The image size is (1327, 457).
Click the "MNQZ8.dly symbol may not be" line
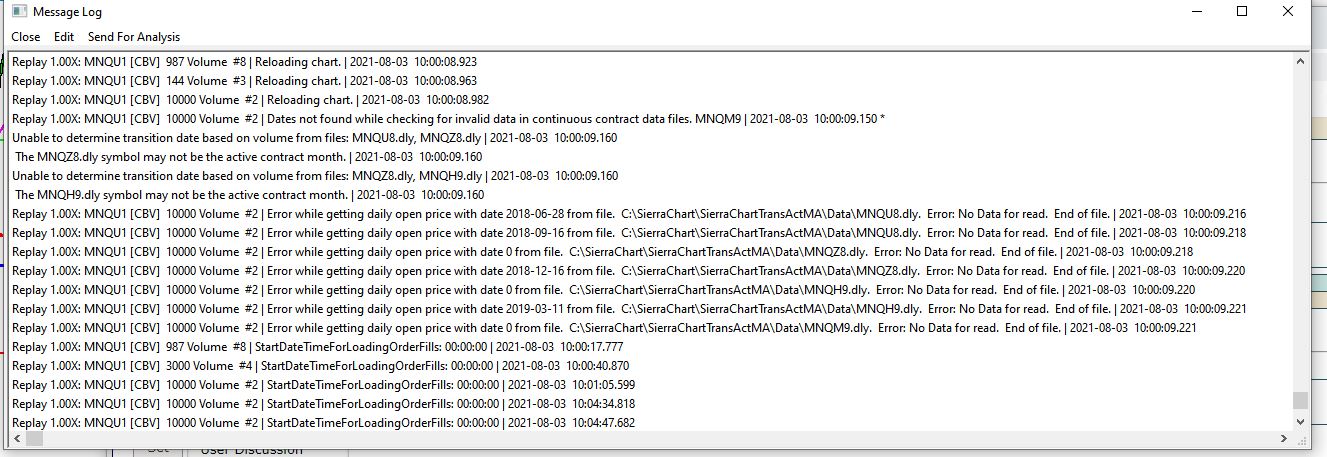click(250, 157)
